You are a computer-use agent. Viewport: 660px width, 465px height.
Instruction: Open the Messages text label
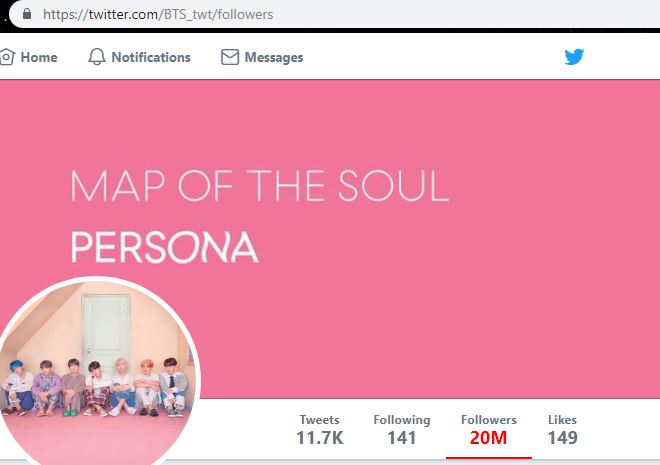pyautogui.click(x=274, y=57)
